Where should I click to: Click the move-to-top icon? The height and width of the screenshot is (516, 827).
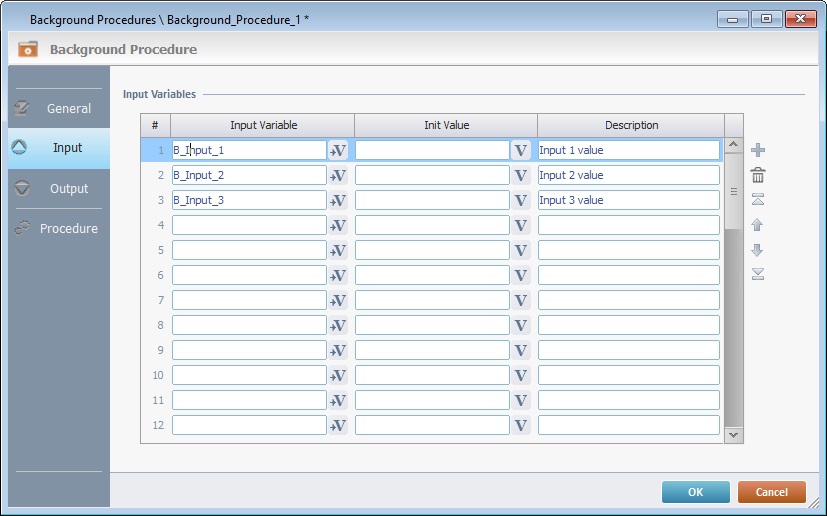click(758, 200)
